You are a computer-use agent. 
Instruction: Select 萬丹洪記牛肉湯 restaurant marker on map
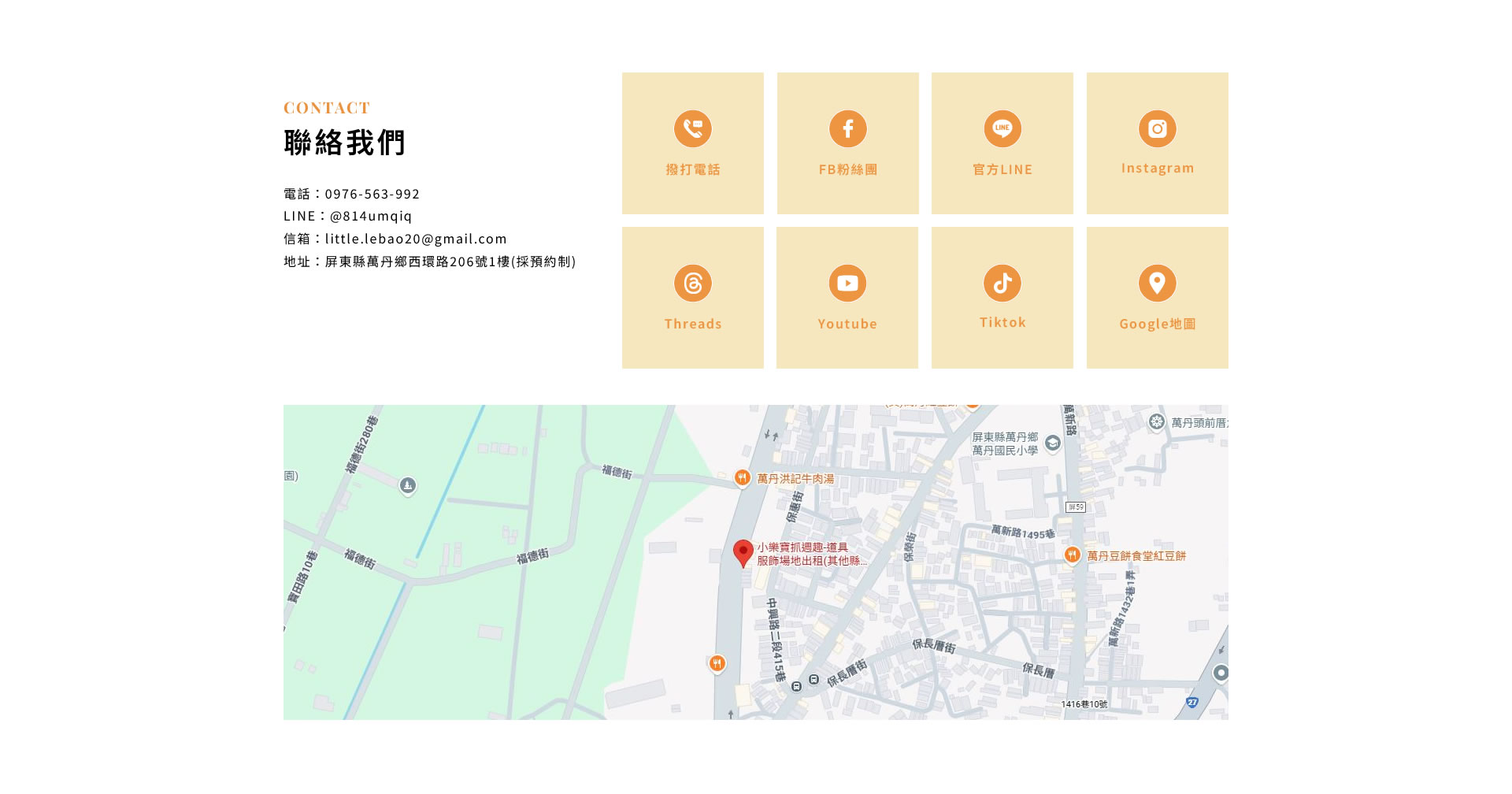click(742, 477)
